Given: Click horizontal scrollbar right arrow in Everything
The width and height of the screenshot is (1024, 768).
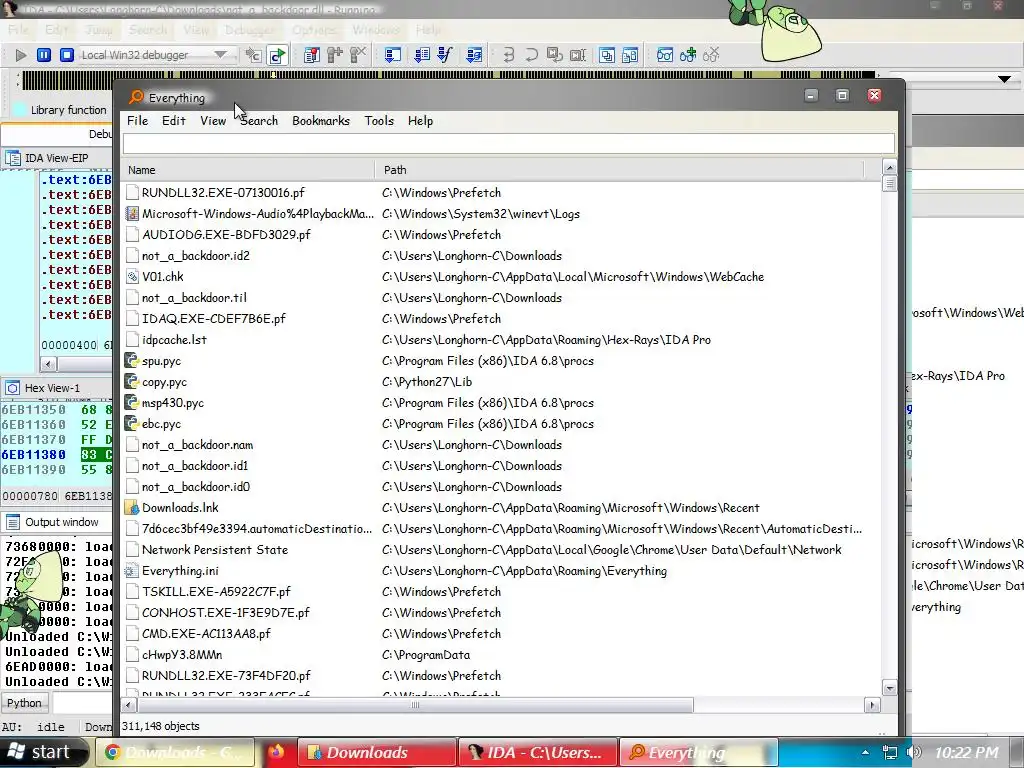Looking at the screenshot, I should [x=872, y=705].
